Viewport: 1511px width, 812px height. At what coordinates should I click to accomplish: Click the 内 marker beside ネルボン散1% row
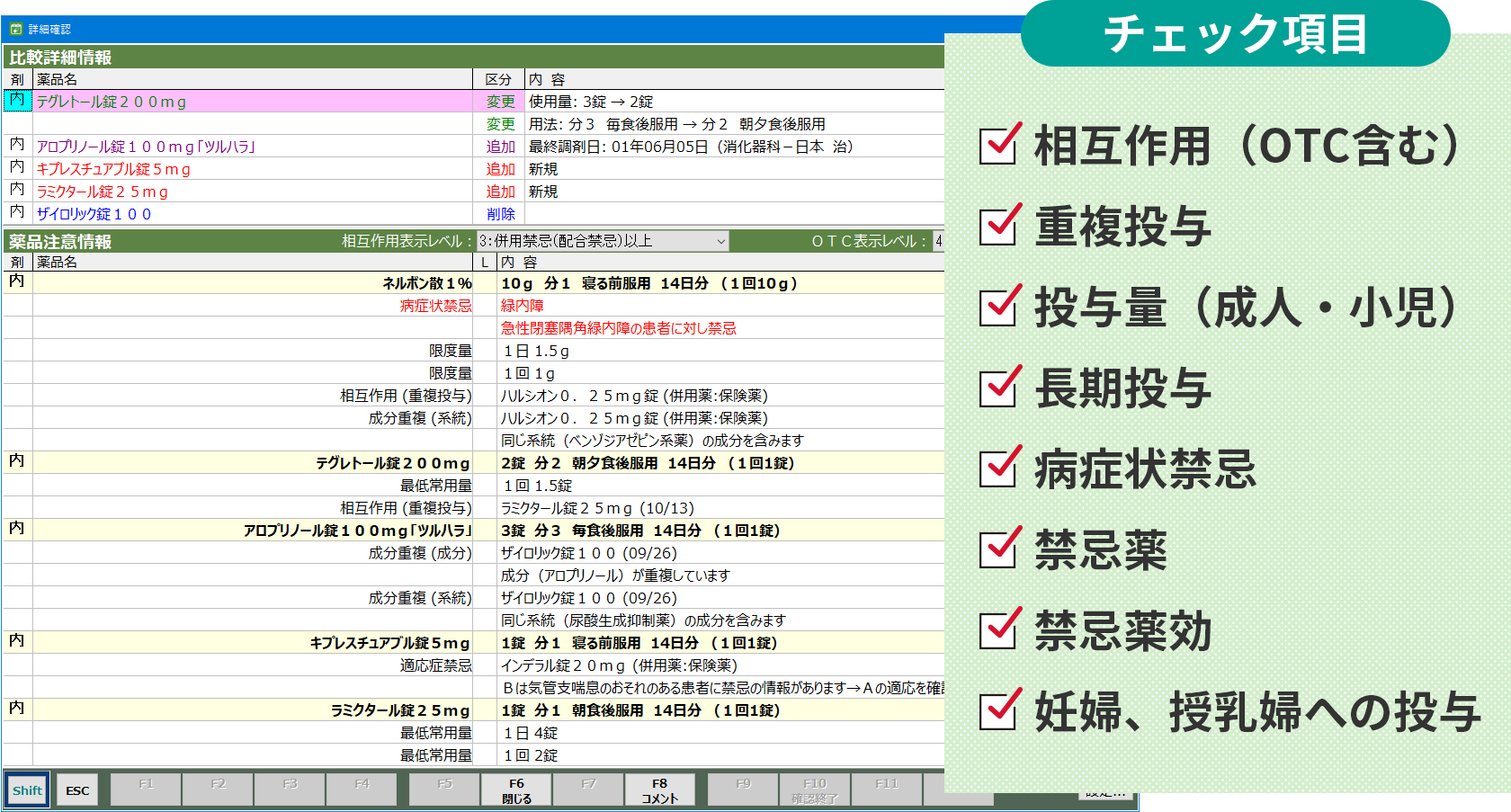pos(17,282)
